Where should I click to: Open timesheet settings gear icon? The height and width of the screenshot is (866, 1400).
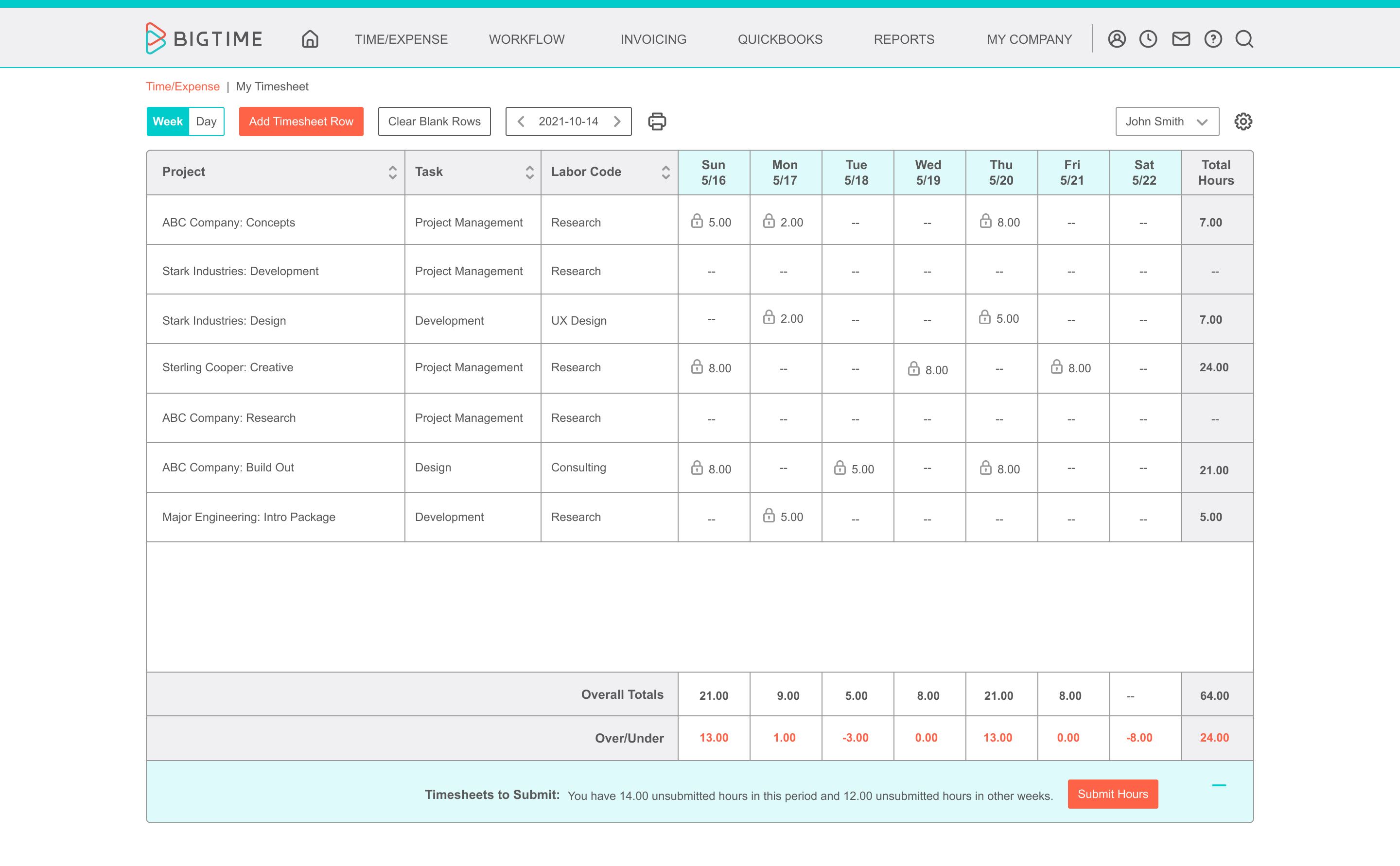[1243, 121]
